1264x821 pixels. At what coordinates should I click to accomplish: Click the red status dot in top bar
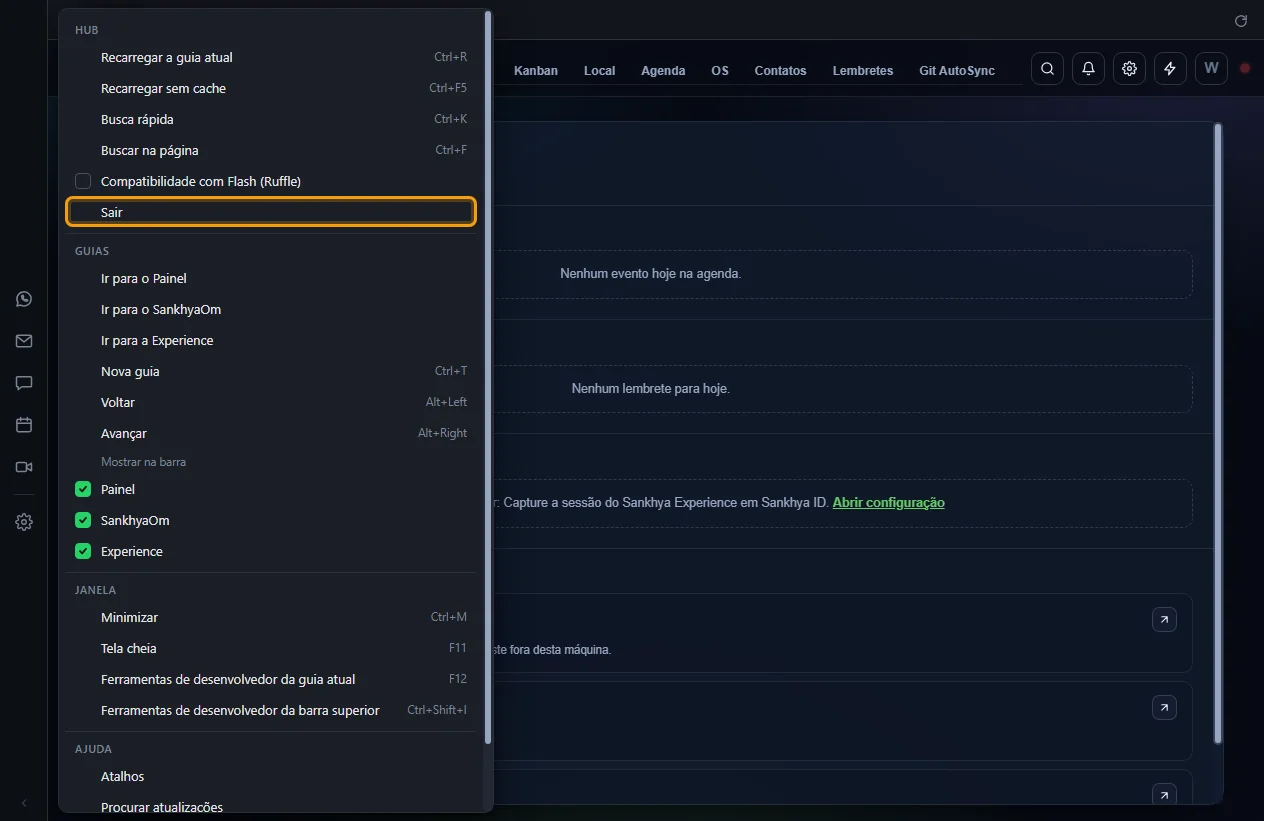click(x=1245, y=69)
